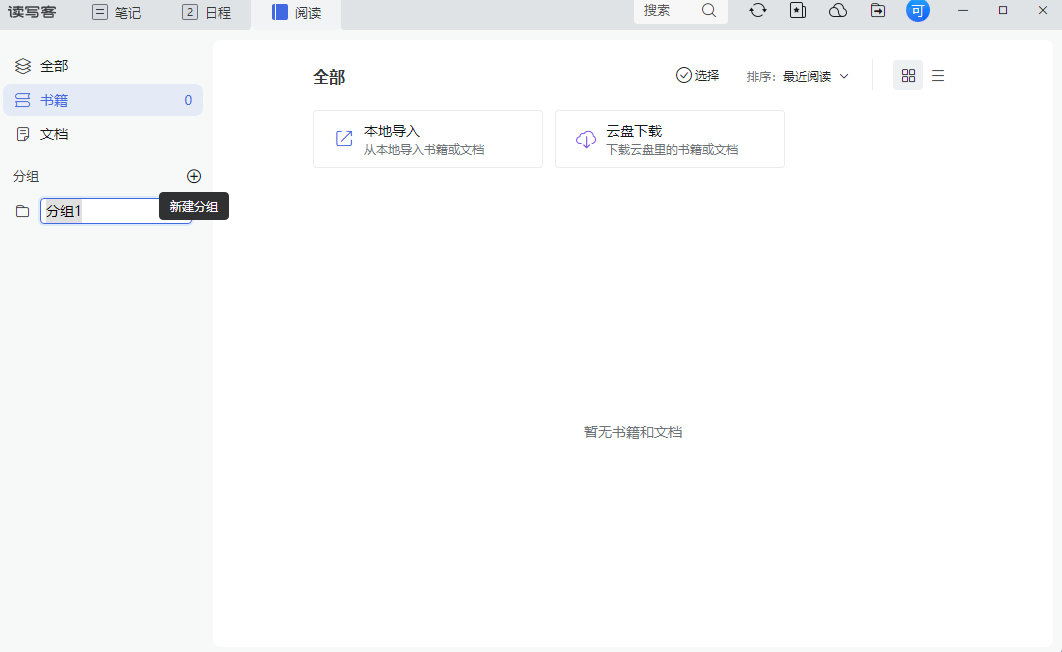This screenshot has width=1062, height=652.
Task: Click the cloud storage icon in the title bar
Action: pos(837,10)
